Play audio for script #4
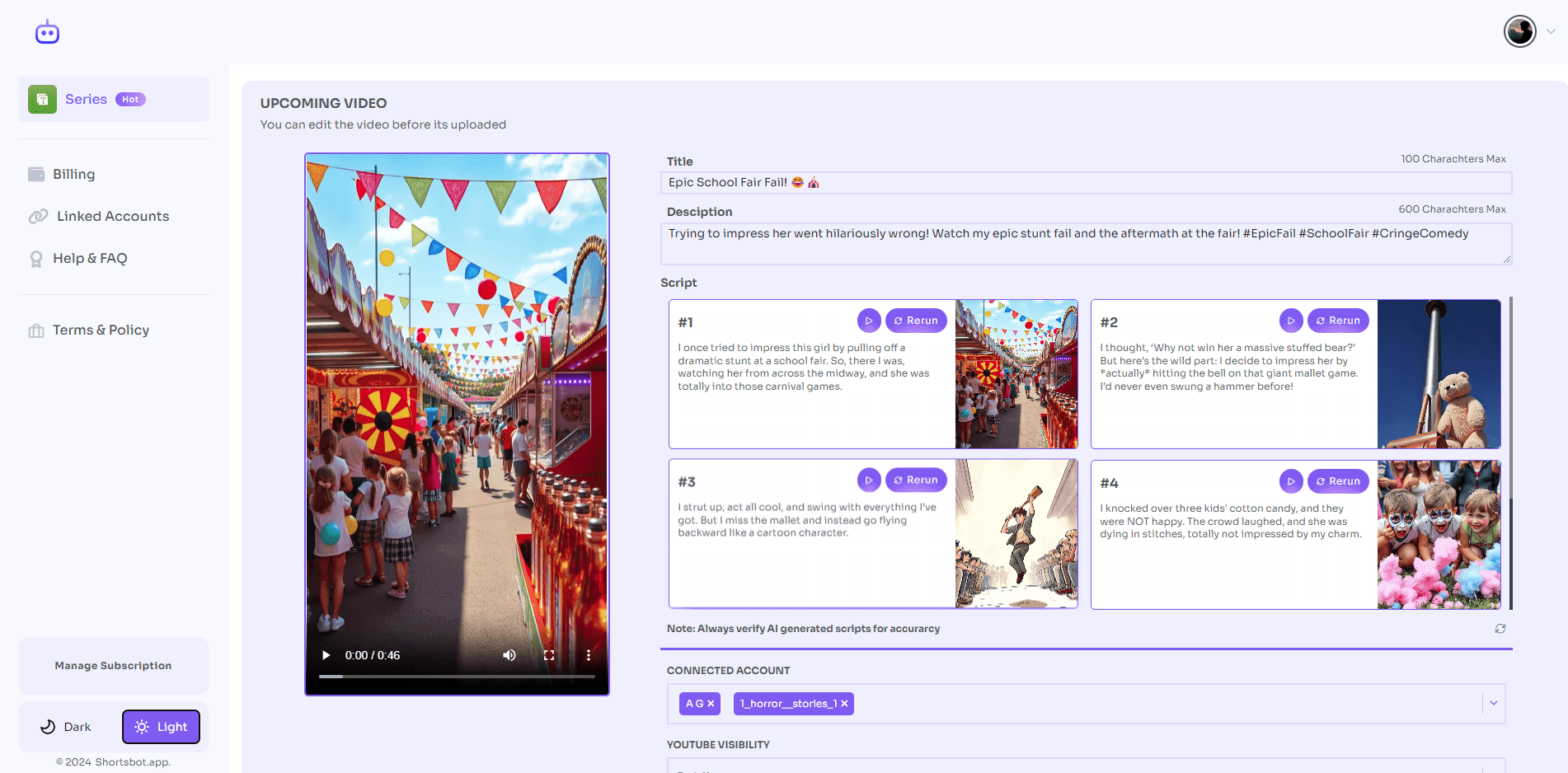The height and width of the screenshot is (773, 1568). coord(1291,481)
